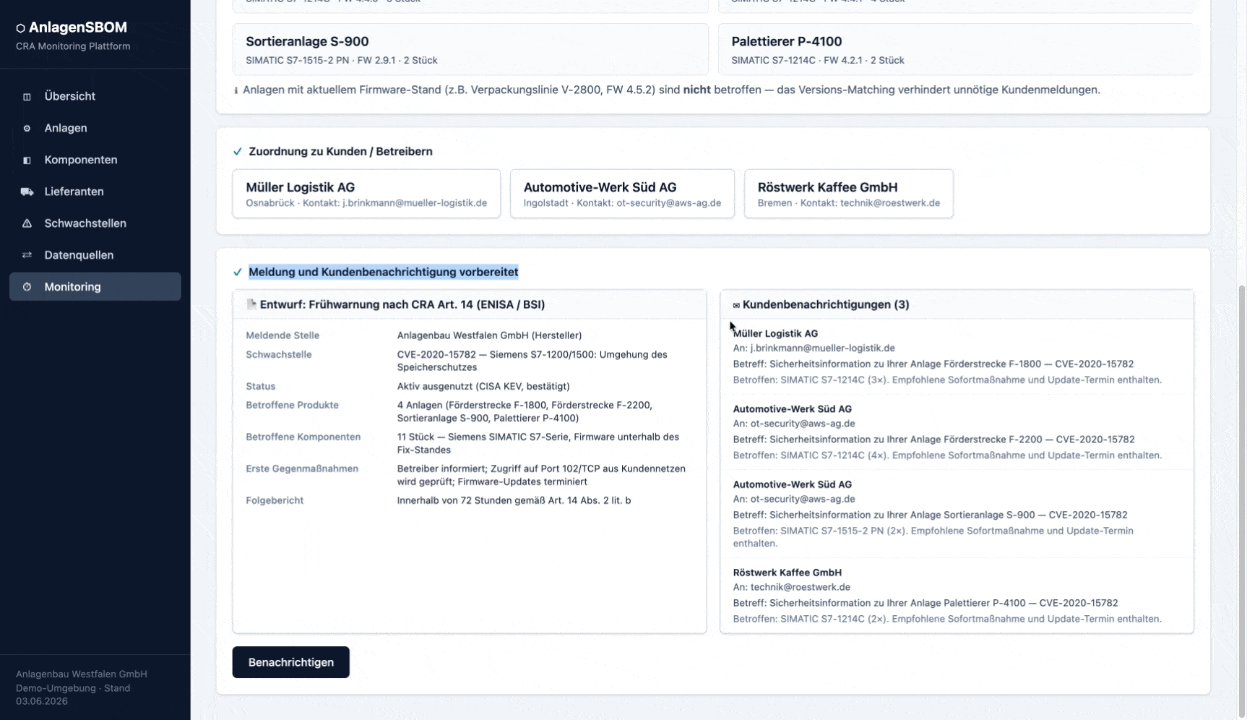Click the Meldung und Kundenbenachrichtigung vorbereitet heading
The width and height of the screenshot is (1247, 720).
[383, 272]
